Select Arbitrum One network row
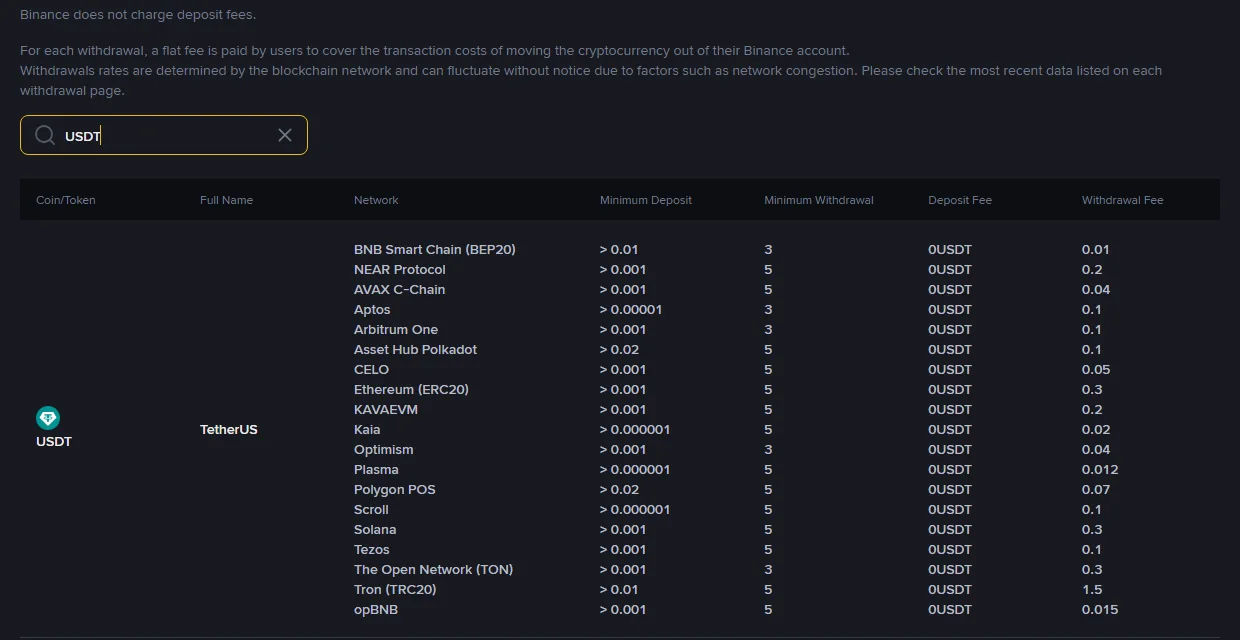1240x640 pixels. (x=396, y=329)
